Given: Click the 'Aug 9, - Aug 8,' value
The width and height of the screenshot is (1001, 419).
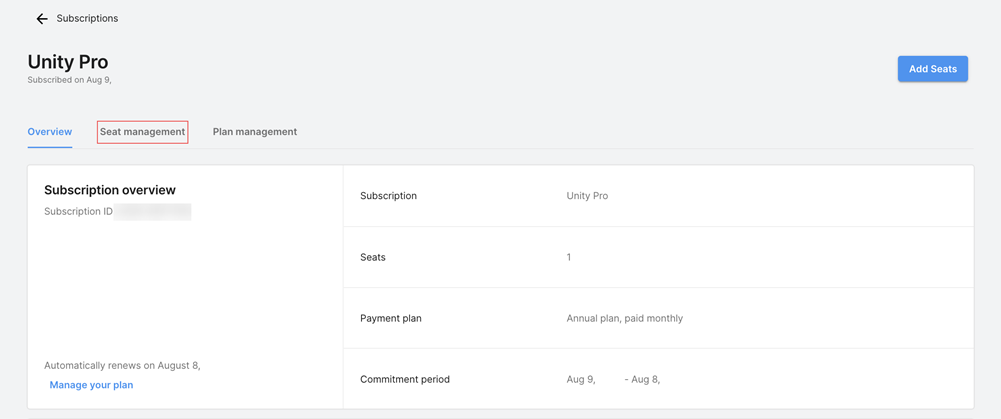Looking at the screenshot, I should click(x=613, y=380).
